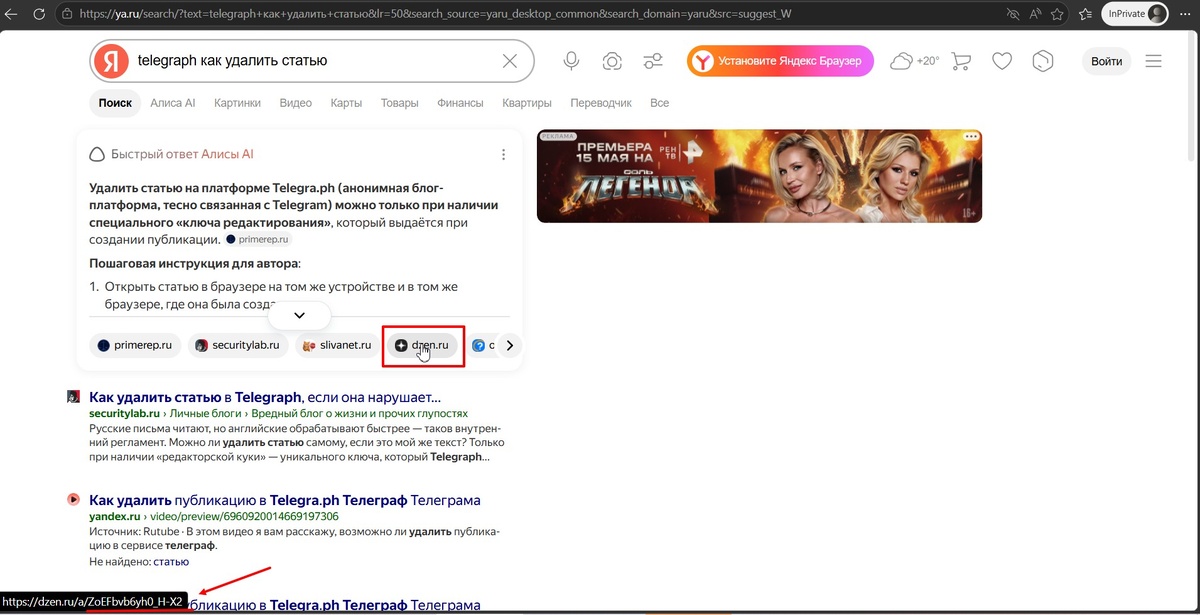Click Быстрый ответ Алисы AI heading
The image size is (1200, 615).
(182, 155)
